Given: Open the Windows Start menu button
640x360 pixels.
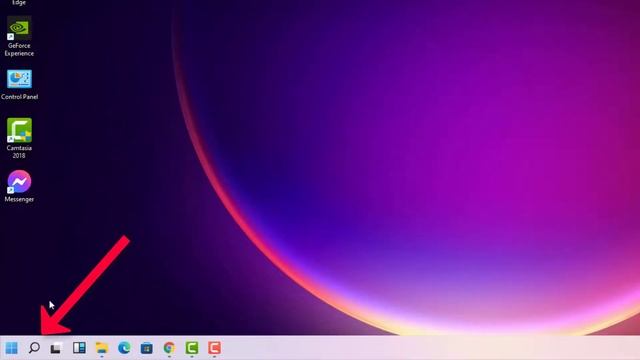Looking at the screenshot, I should pyautogui.click(x=11, y=348).
